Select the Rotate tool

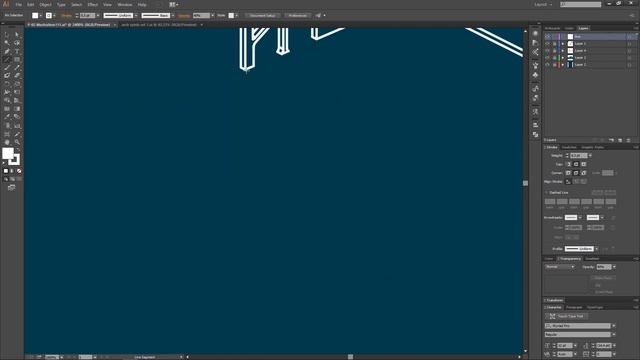[7, 84]
